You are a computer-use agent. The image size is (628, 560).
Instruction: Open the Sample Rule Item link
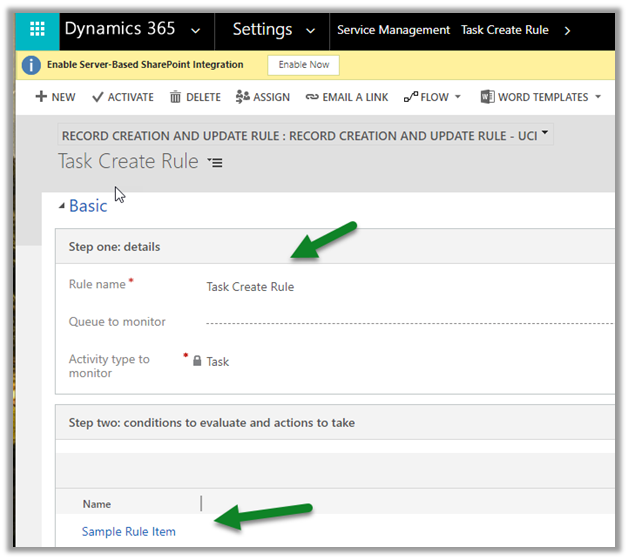(128, 531)
